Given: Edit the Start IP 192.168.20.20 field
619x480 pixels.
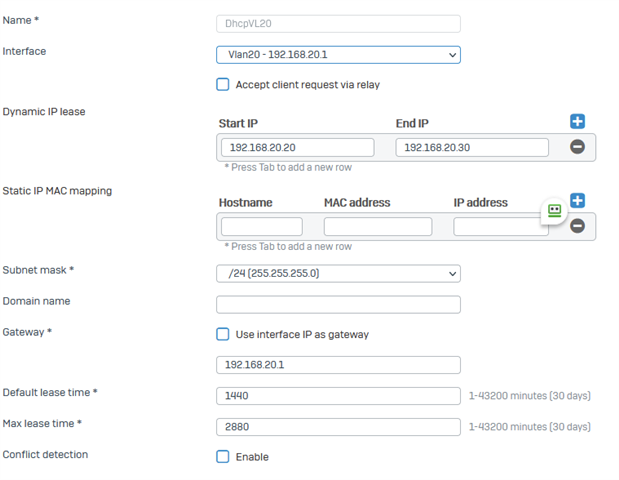Looking at the screenshot, I should (x=298, y=147).
